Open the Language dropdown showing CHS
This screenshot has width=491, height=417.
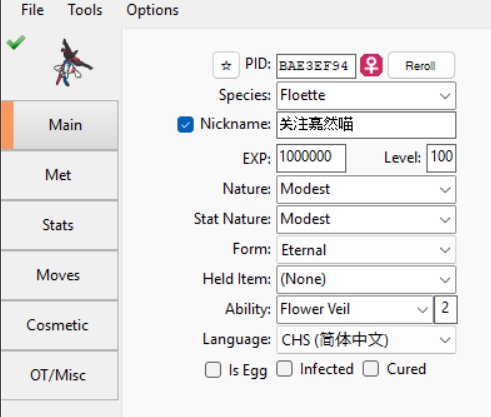pyautogui.click(x=366, y=340)
